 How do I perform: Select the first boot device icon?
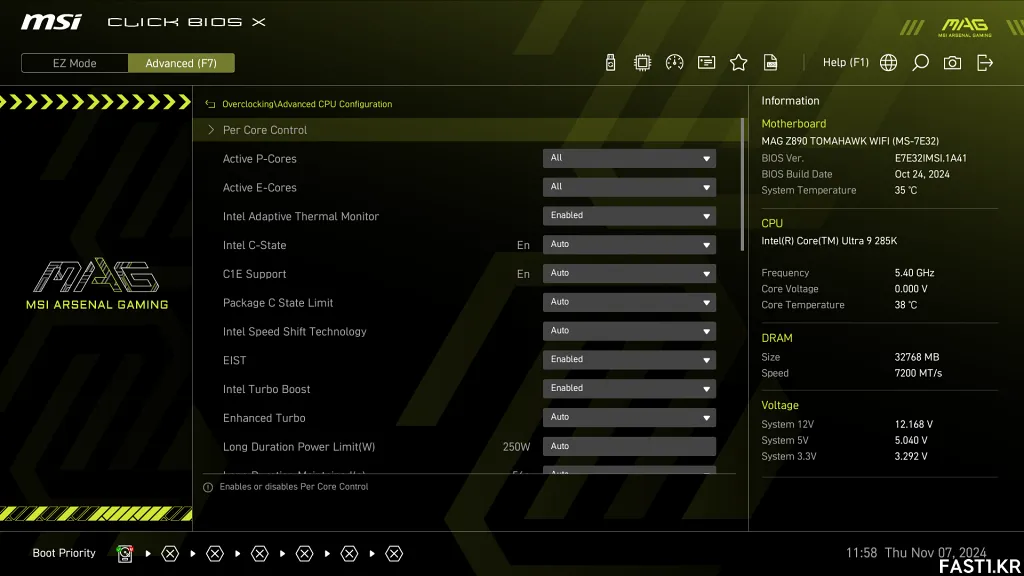(125, 554)
